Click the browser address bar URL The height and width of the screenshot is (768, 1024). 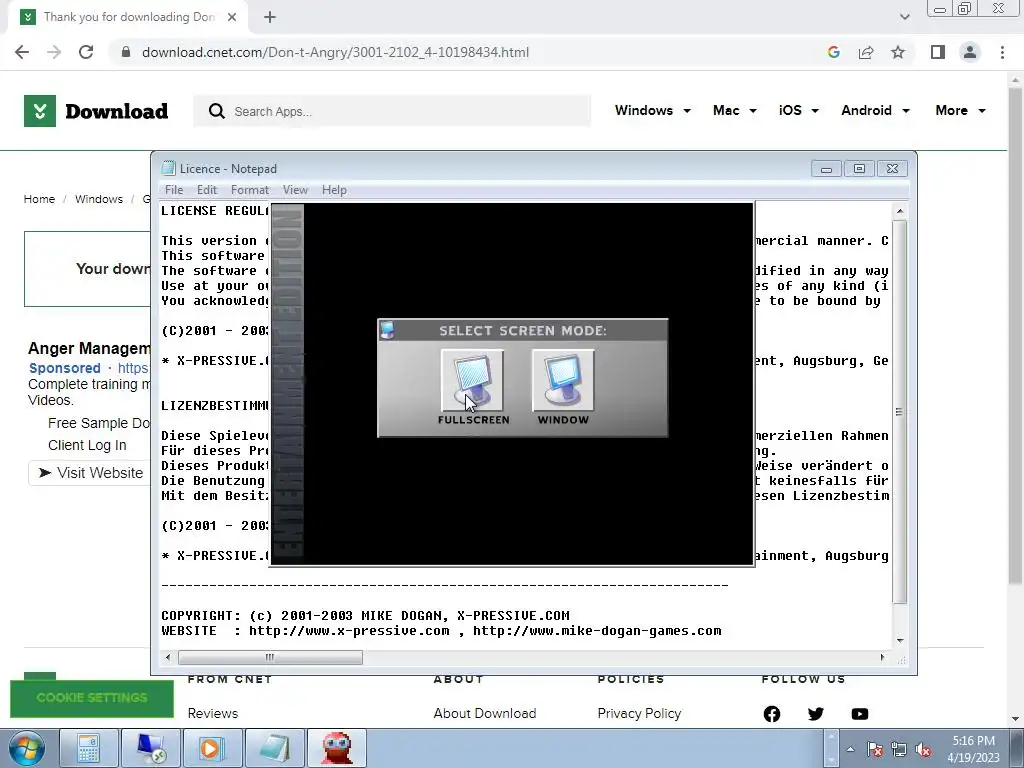(x=335, y=52)
